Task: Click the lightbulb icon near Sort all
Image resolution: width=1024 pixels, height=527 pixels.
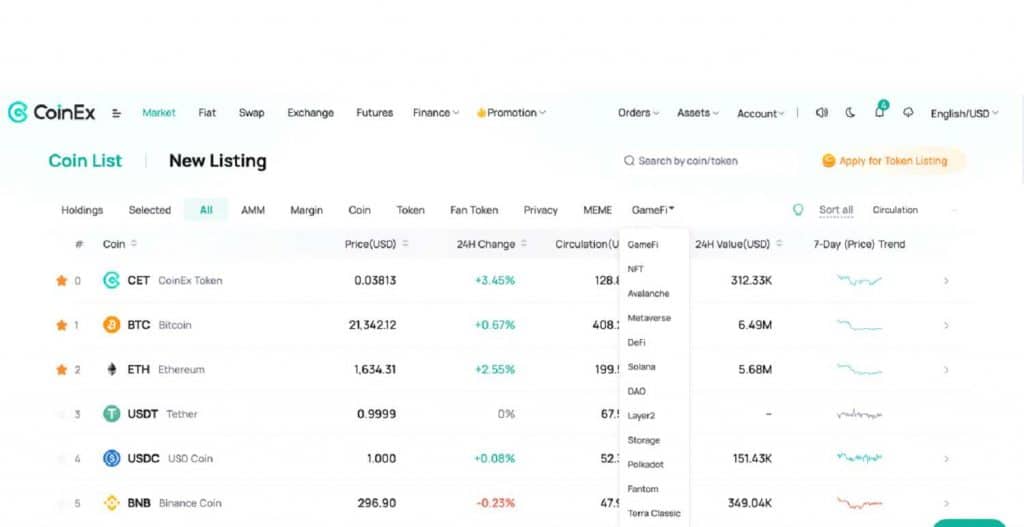Action: 797,210
